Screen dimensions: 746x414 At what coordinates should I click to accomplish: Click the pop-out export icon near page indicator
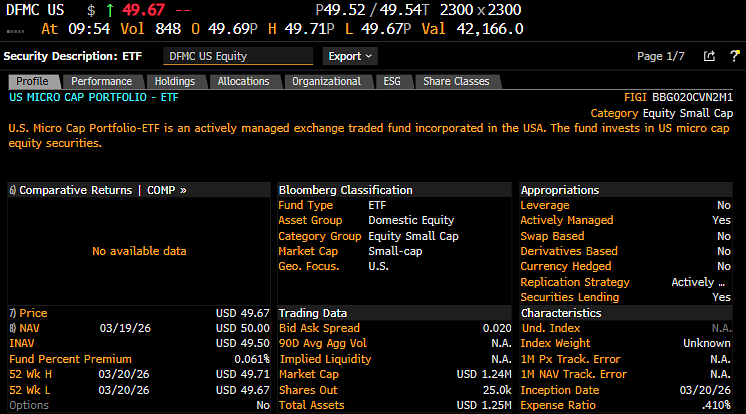(709, 56)
